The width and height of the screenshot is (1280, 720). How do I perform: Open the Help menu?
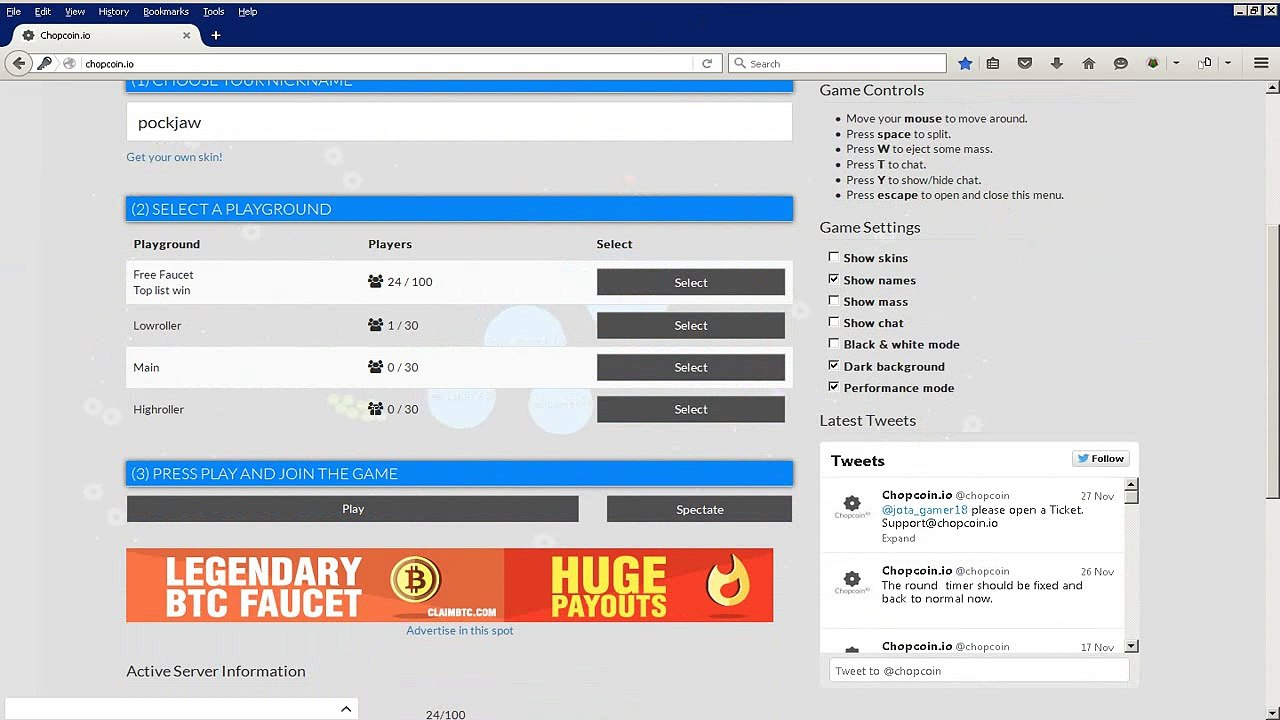tap(248, 11)
